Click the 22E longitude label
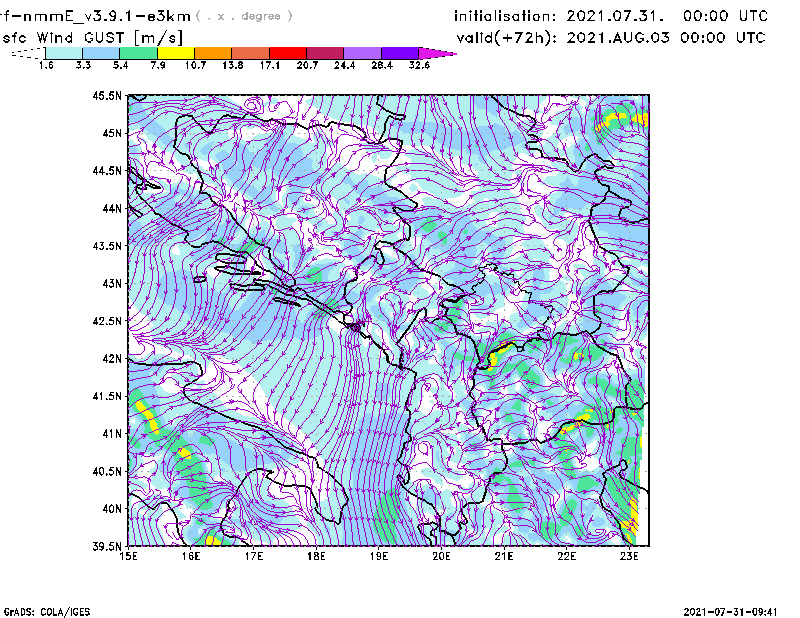800x618 pixels. tap(566, 556)
